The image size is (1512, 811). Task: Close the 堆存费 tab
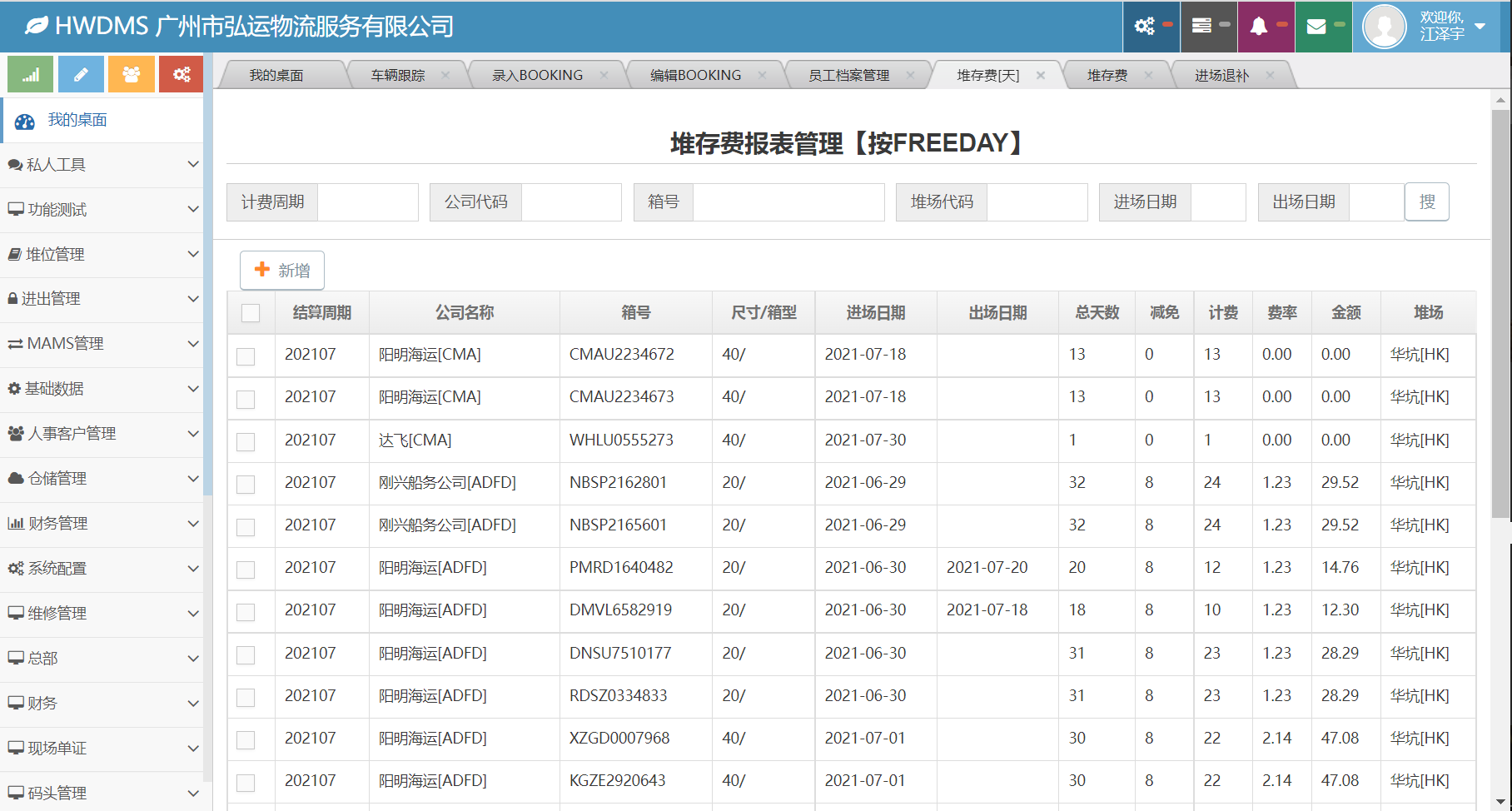point(1148,75)
